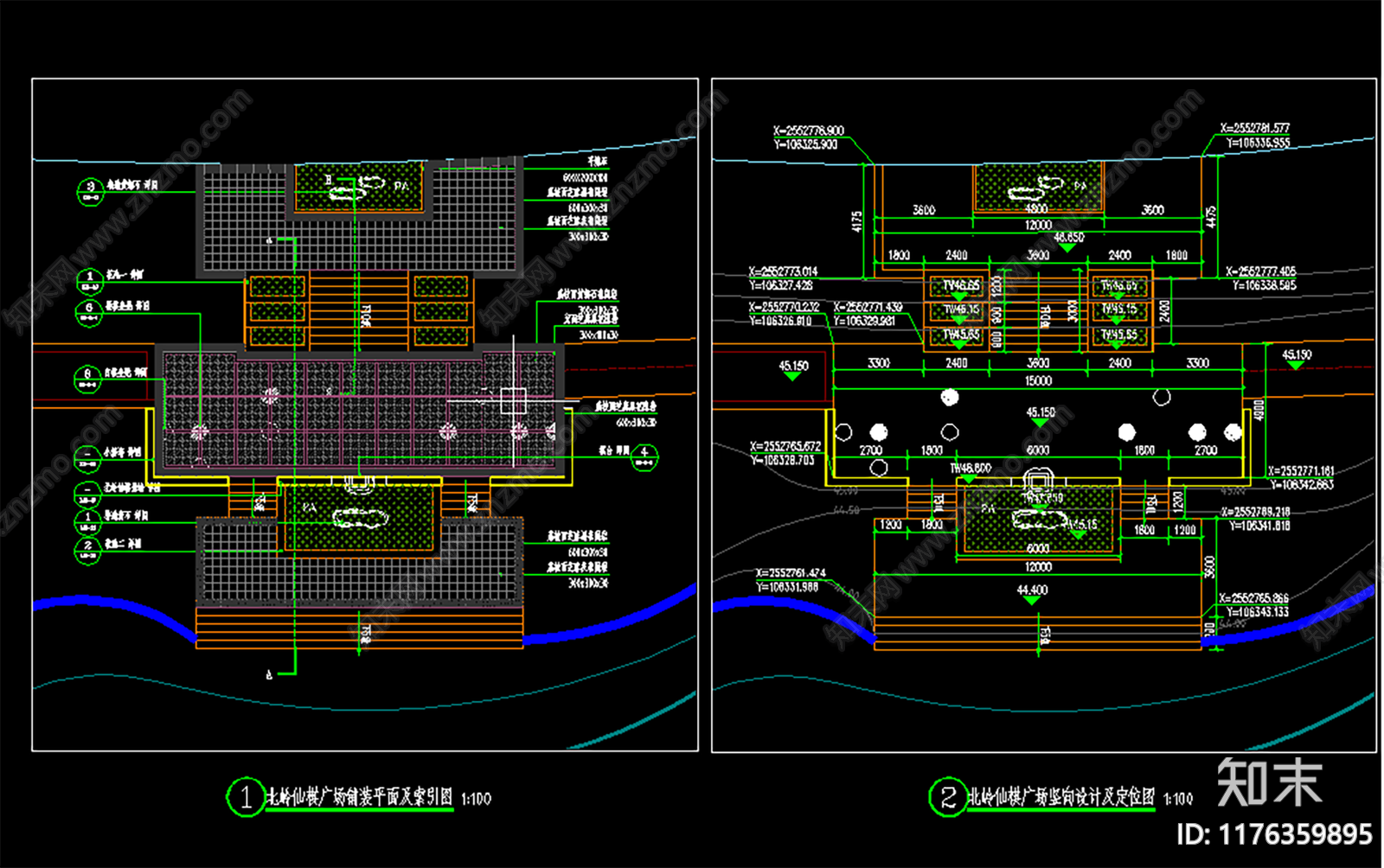This screenshot has height=868, width=1384.
Task: Select the title 北岭仙棋广场铺装平面及索引图
Action: [x=360, y=797]
